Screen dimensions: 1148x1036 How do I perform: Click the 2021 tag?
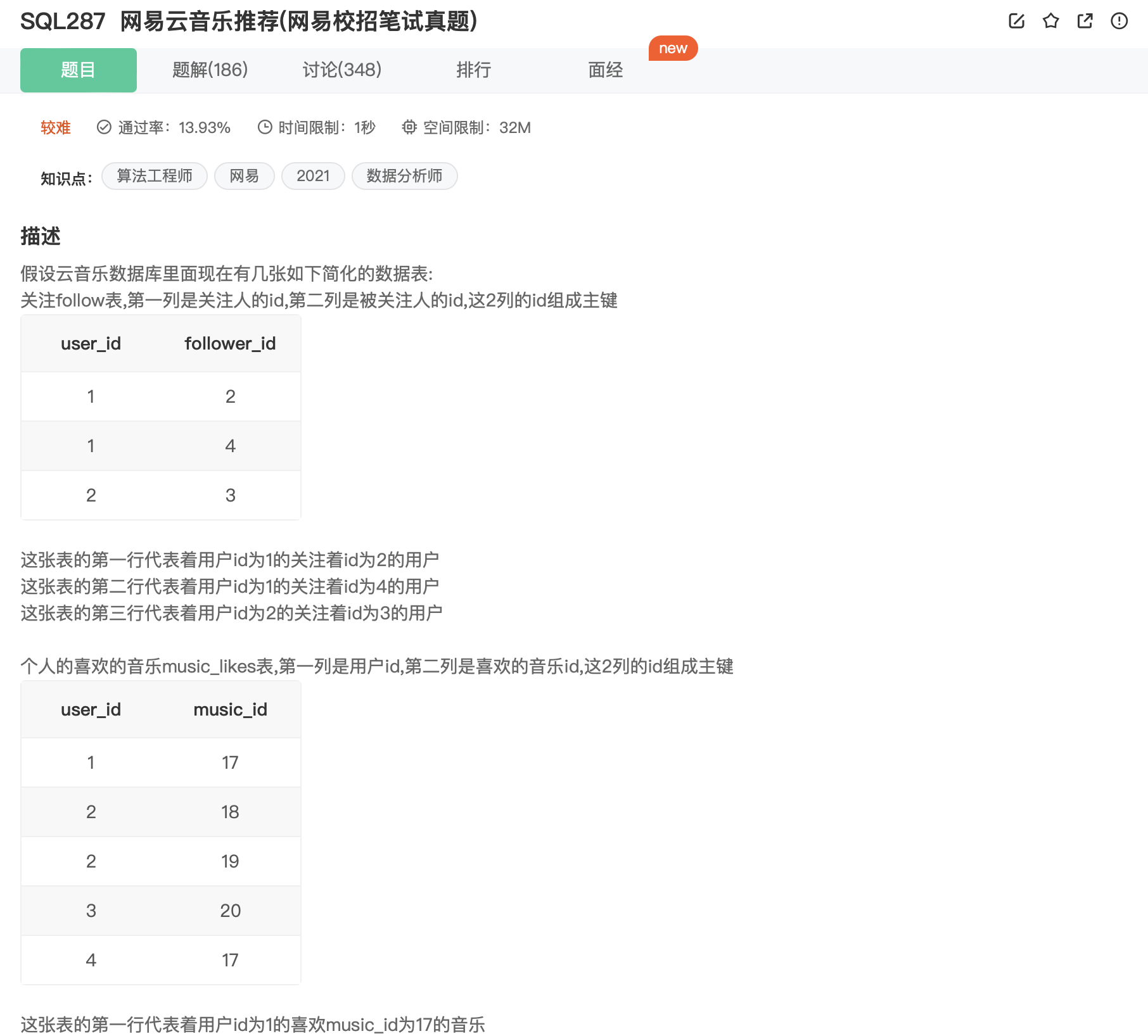coord(313,176)
